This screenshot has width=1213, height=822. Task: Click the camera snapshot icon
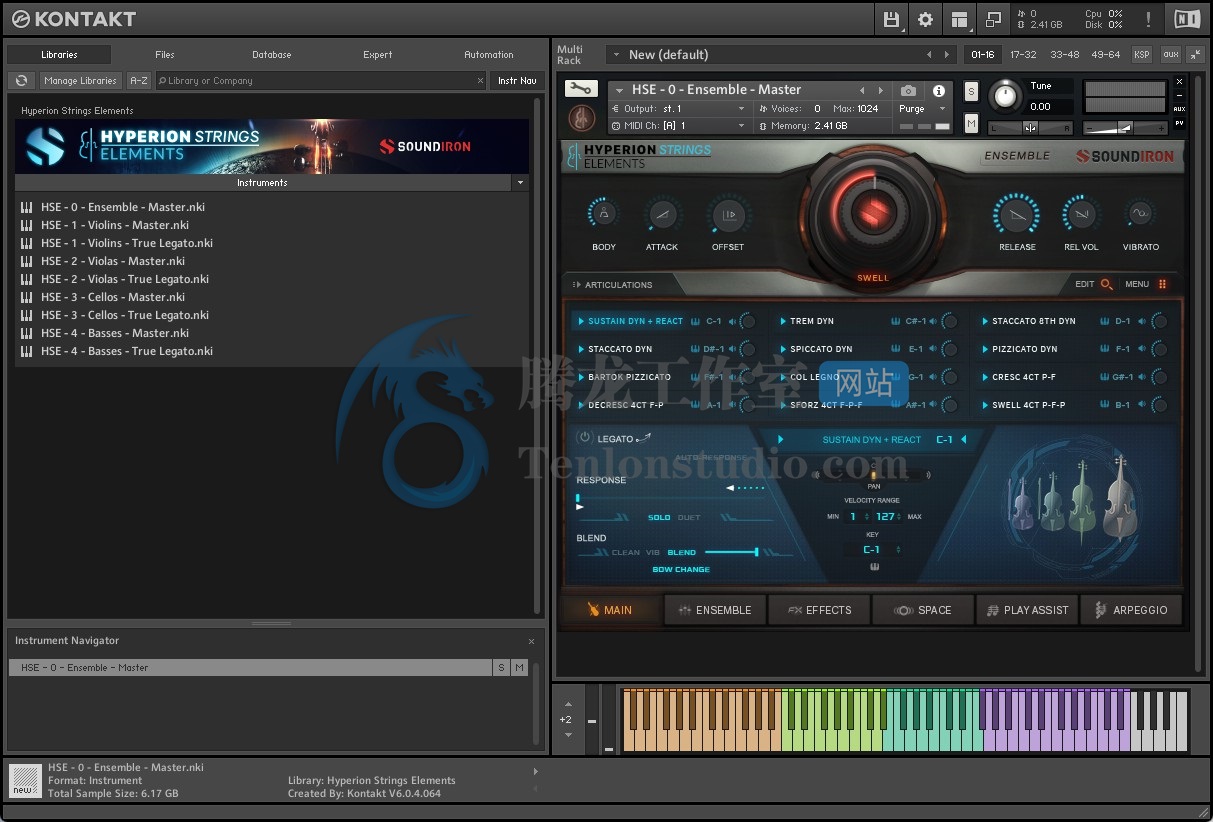pyautogui.click(x=908, y=90)
